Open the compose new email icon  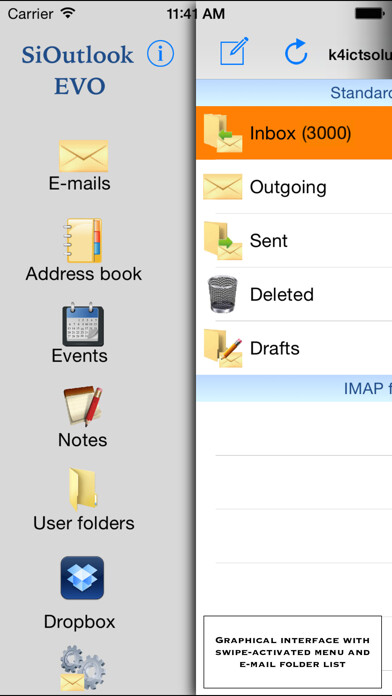coord(234,52)
